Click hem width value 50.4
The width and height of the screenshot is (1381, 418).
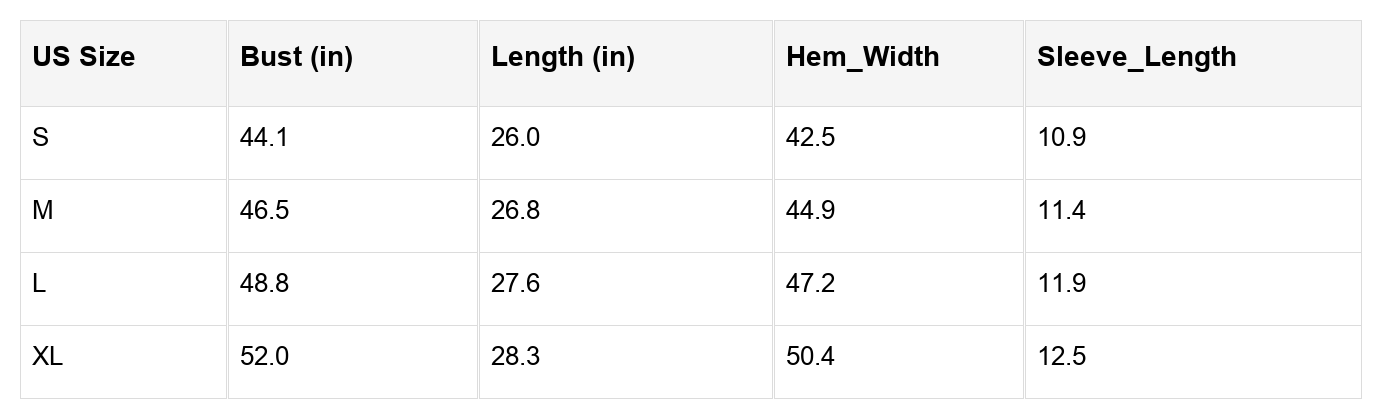click(x=810, y=356)
